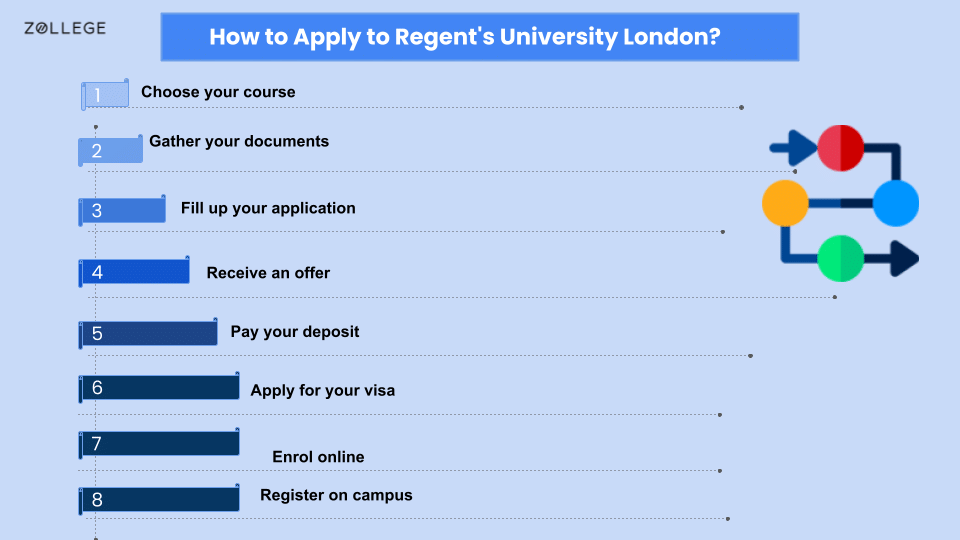Select the step 4 number banner
This screenshot has height=540, width=960.
coord(134,272)
